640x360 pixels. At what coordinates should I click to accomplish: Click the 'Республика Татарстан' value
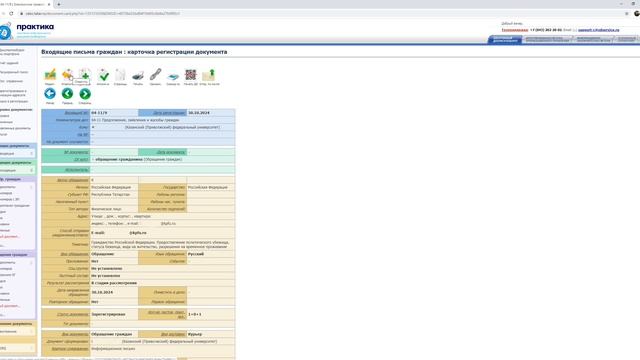(110, 194)
